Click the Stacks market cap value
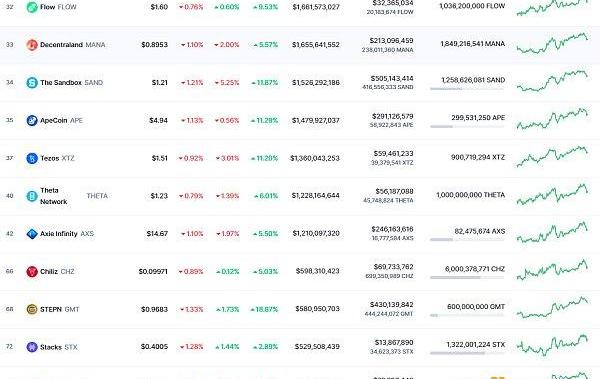600x379 pixels. (317, 347)
